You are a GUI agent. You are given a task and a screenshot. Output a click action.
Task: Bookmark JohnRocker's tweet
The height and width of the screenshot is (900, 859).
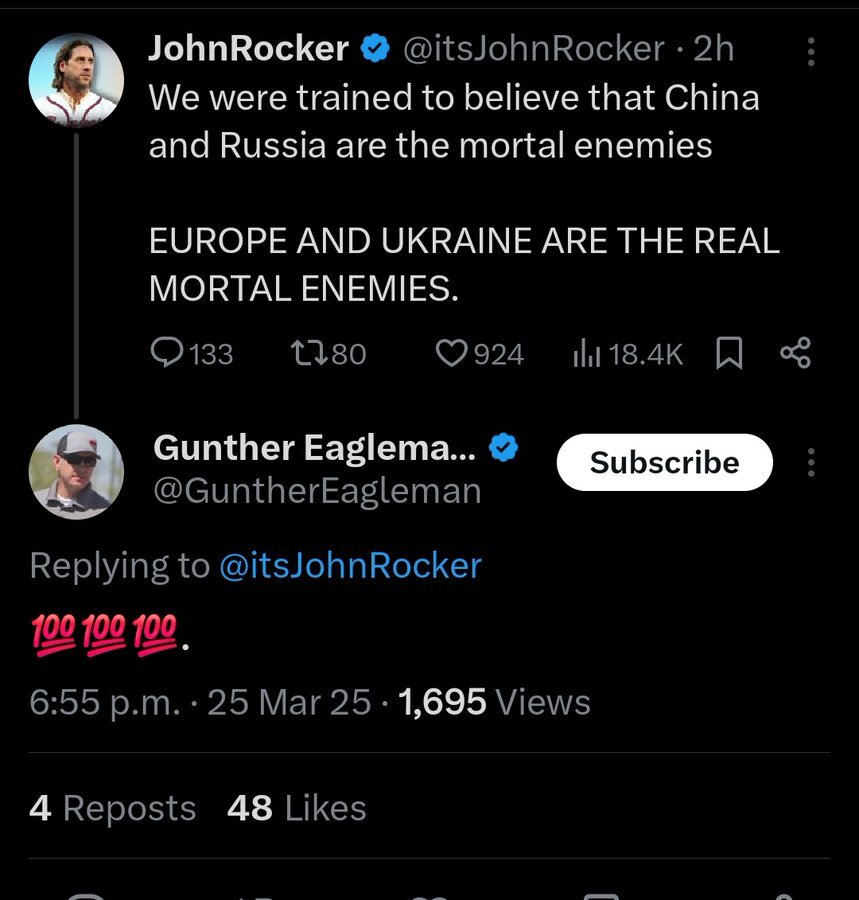pyautogui.click(x=730, y=352)
